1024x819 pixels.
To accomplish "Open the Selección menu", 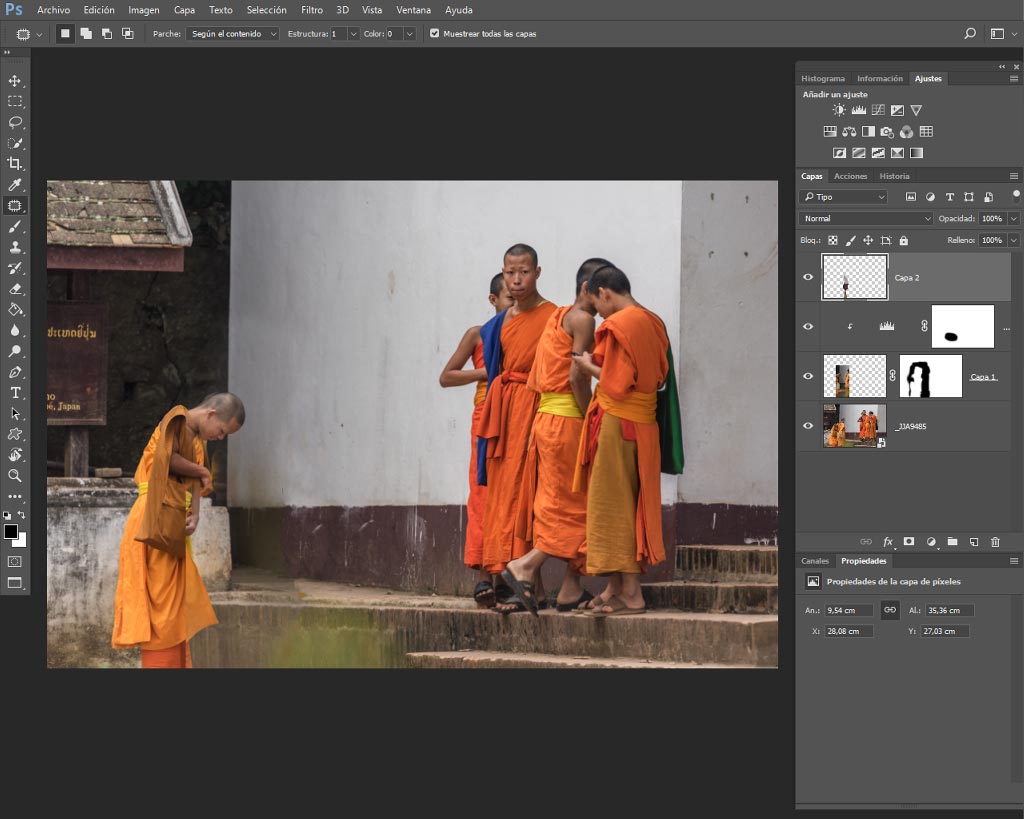I will tap(266, 10).
